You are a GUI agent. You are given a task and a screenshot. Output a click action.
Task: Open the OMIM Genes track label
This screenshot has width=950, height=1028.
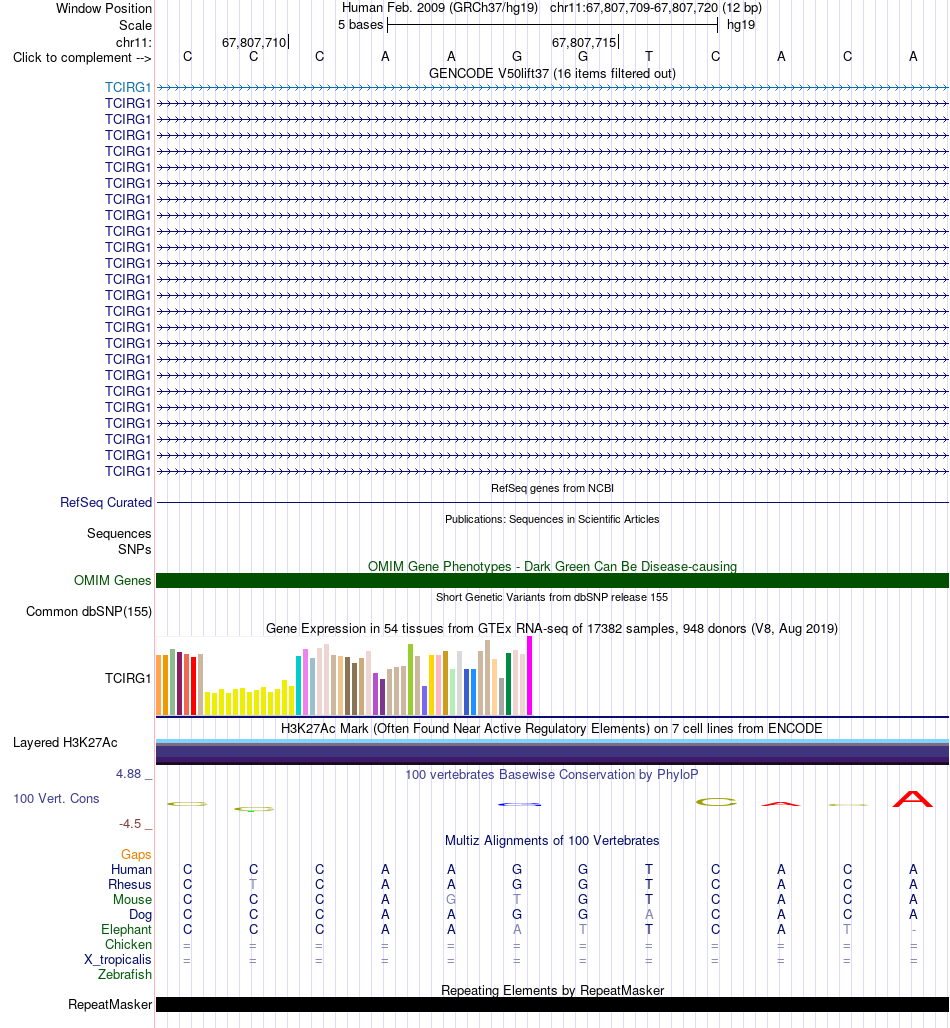click(x=112, y=580)
